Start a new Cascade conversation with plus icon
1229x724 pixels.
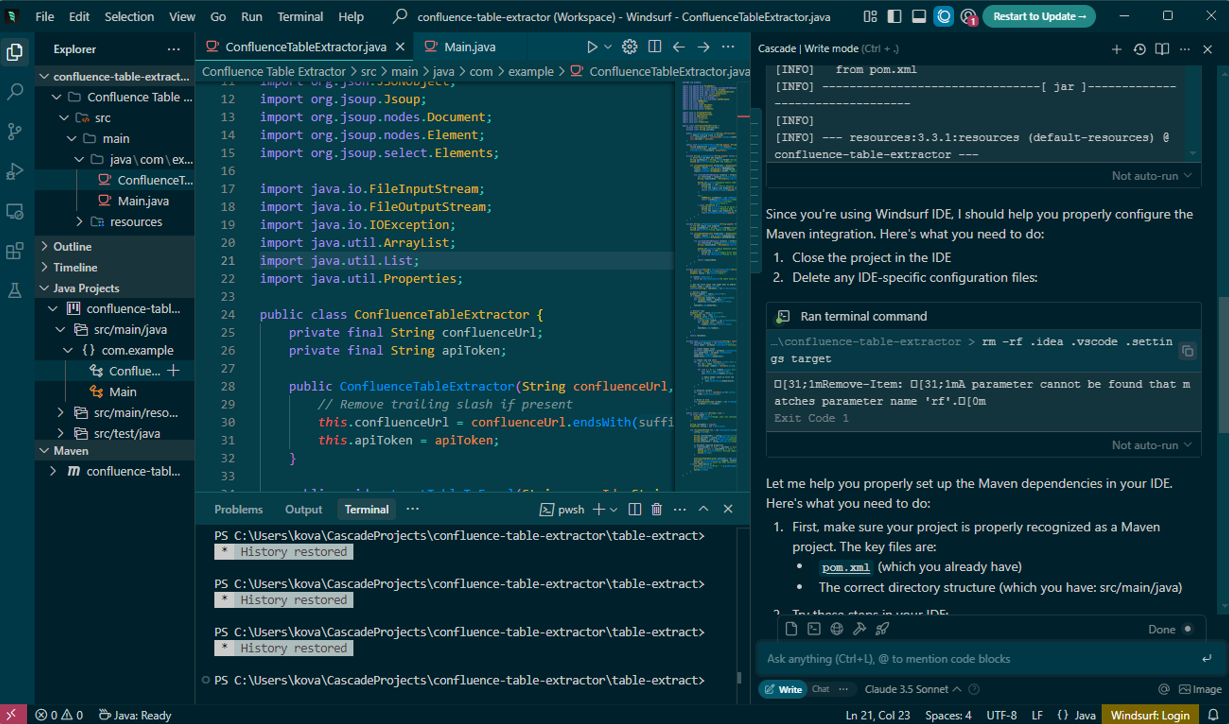point(1116,49)
